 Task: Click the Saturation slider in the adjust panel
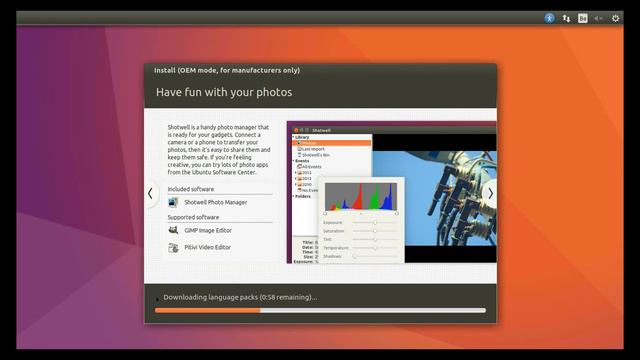(375, 231)
